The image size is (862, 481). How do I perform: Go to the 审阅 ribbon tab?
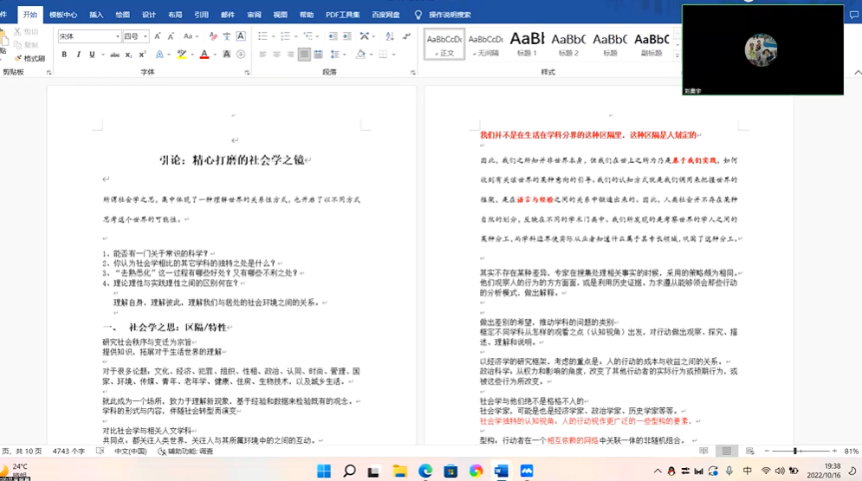pos(254,15)
